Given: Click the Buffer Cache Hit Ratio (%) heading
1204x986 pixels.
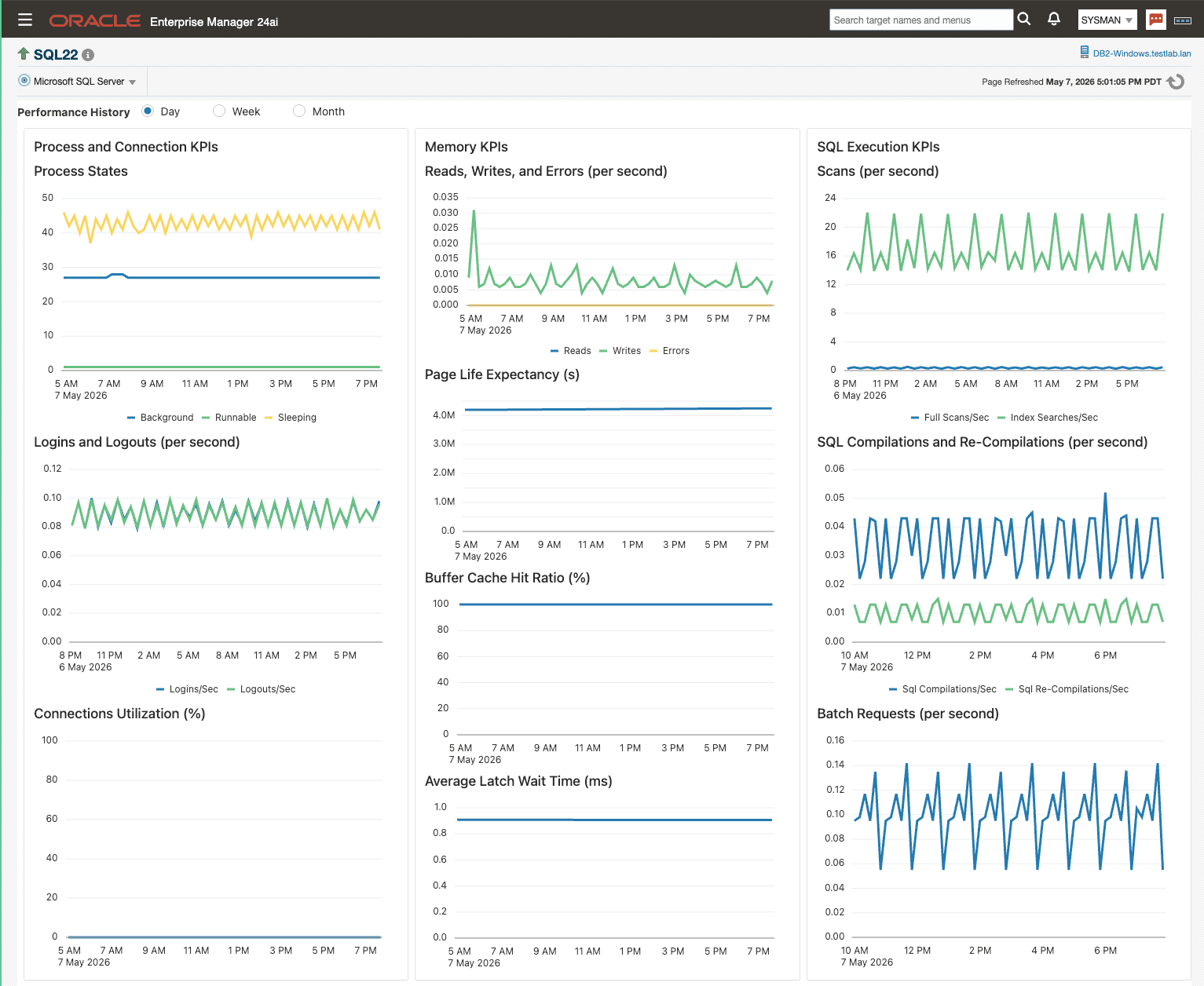Looking at the screenshot, I should (507, 578).
